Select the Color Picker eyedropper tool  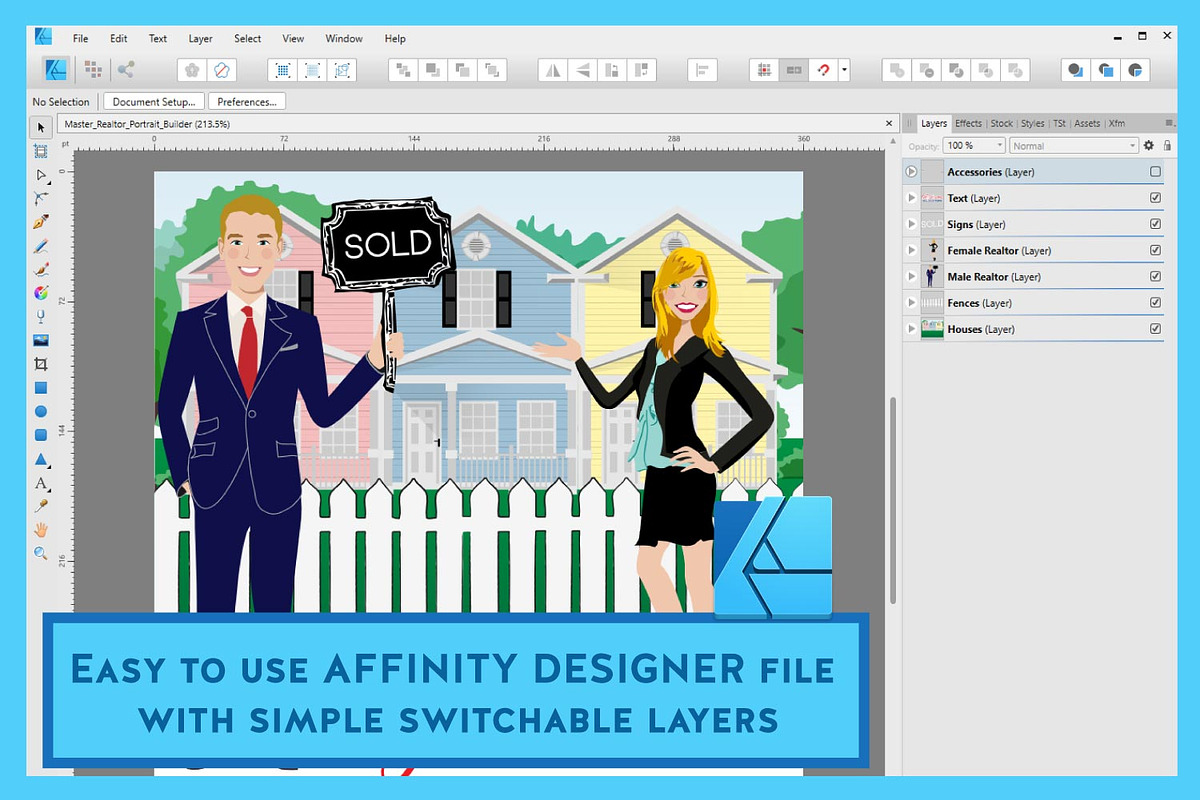click(41, 506)
